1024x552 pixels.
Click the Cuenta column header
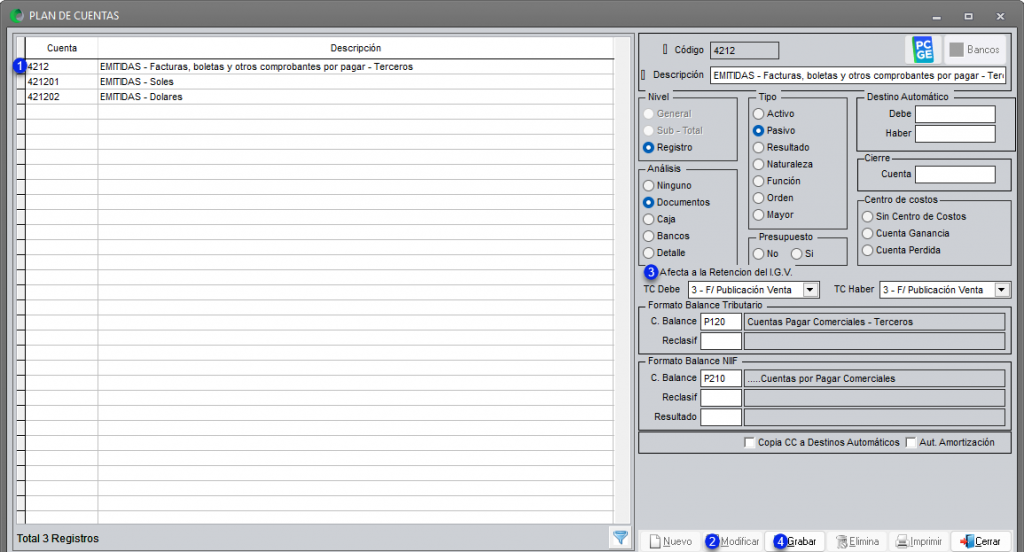tap(61, 48)
